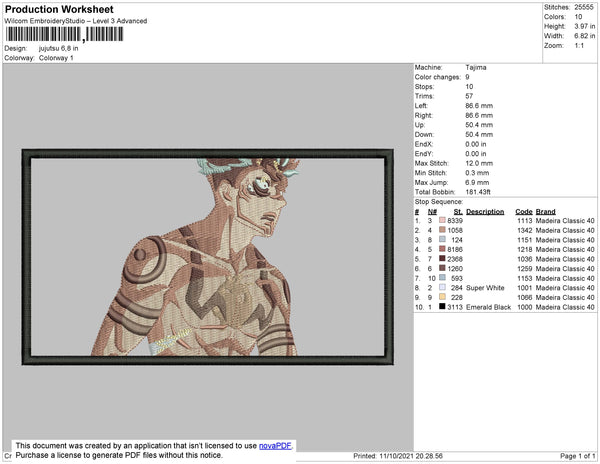
Task: Click the Width value '6.82 in'
Action: 585,36
